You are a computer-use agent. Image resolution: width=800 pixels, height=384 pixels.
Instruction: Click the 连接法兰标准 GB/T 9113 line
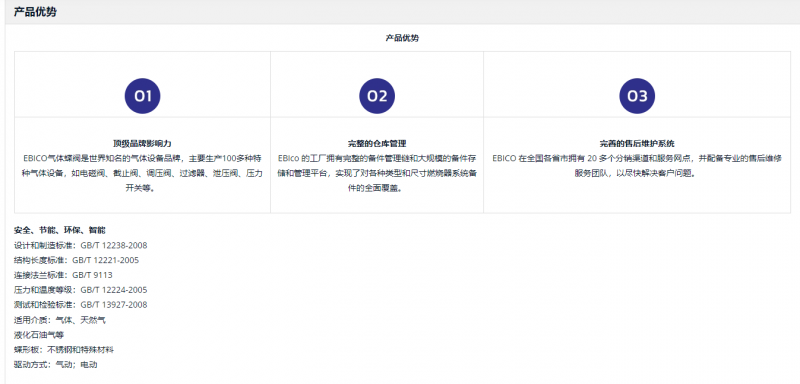63,275
